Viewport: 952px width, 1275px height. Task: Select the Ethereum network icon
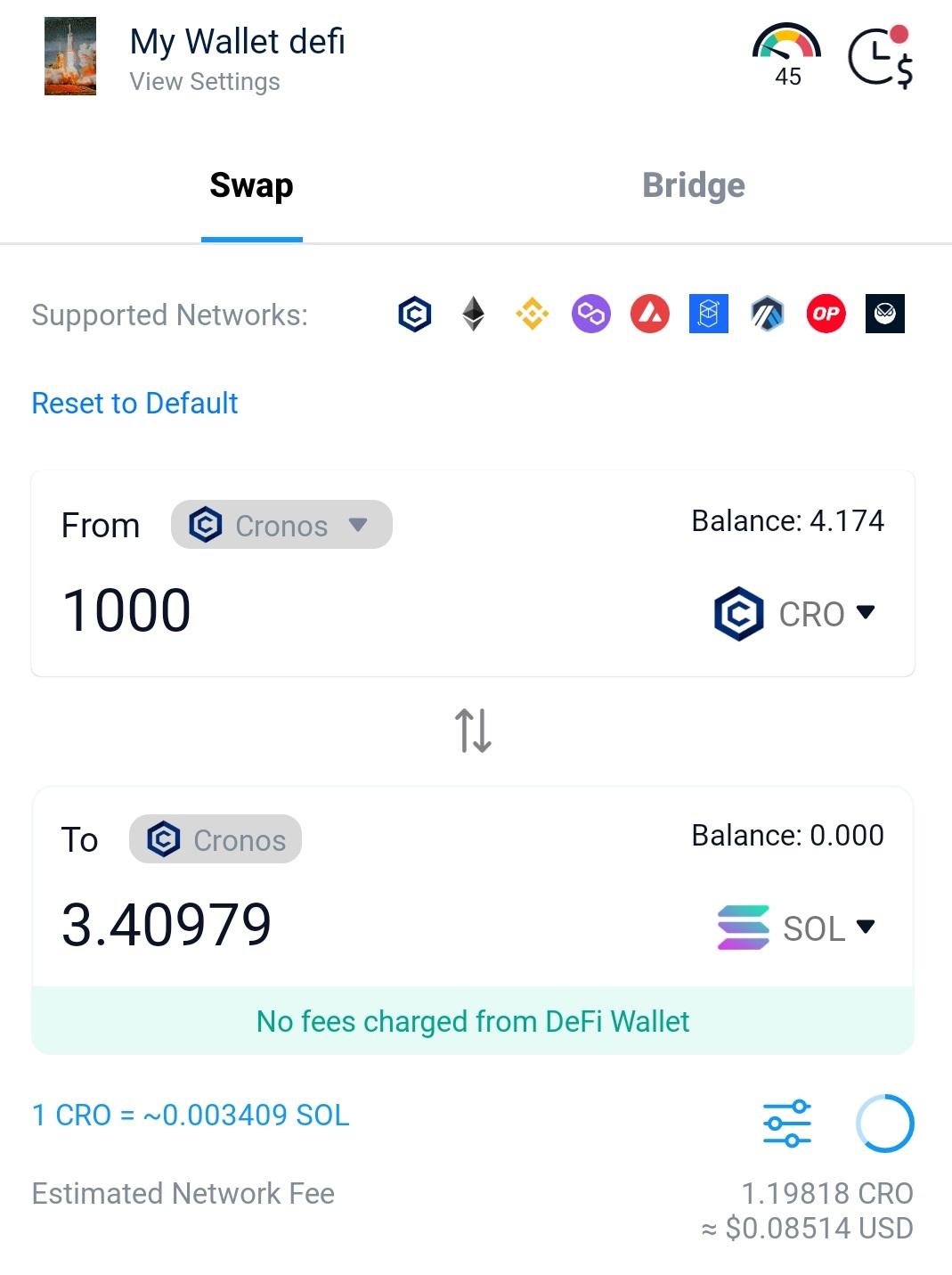pos(474,314)
